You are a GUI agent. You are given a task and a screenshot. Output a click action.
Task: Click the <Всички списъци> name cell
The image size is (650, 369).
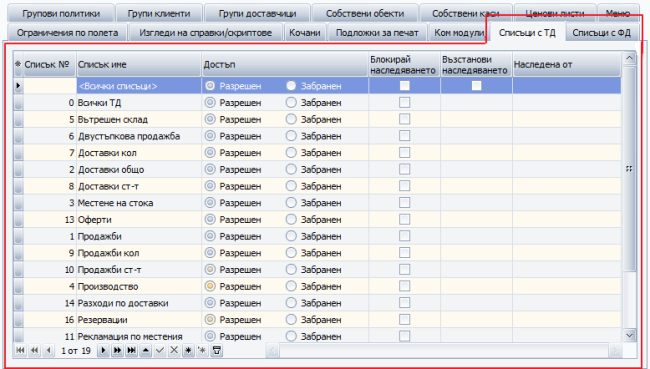(x=139, y=86)
